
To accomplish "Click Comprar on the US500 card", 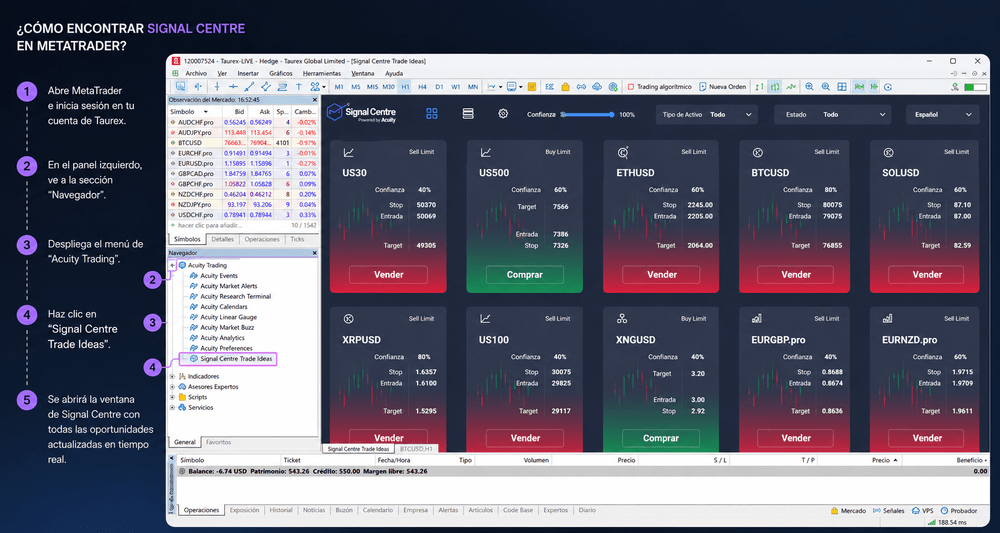I will click(x=525, y=275).
